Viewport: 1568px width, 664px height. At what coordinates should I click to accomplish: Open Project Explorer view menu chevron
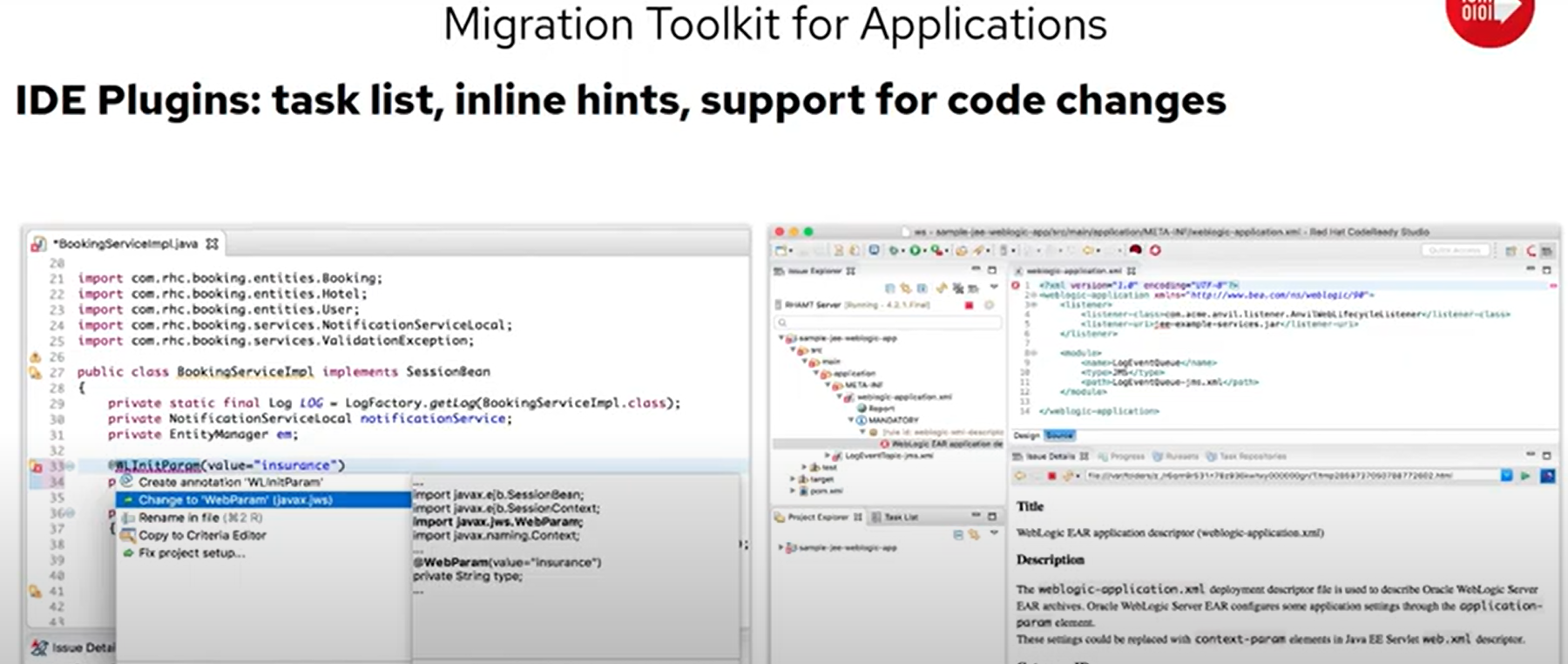click(994, 533)
